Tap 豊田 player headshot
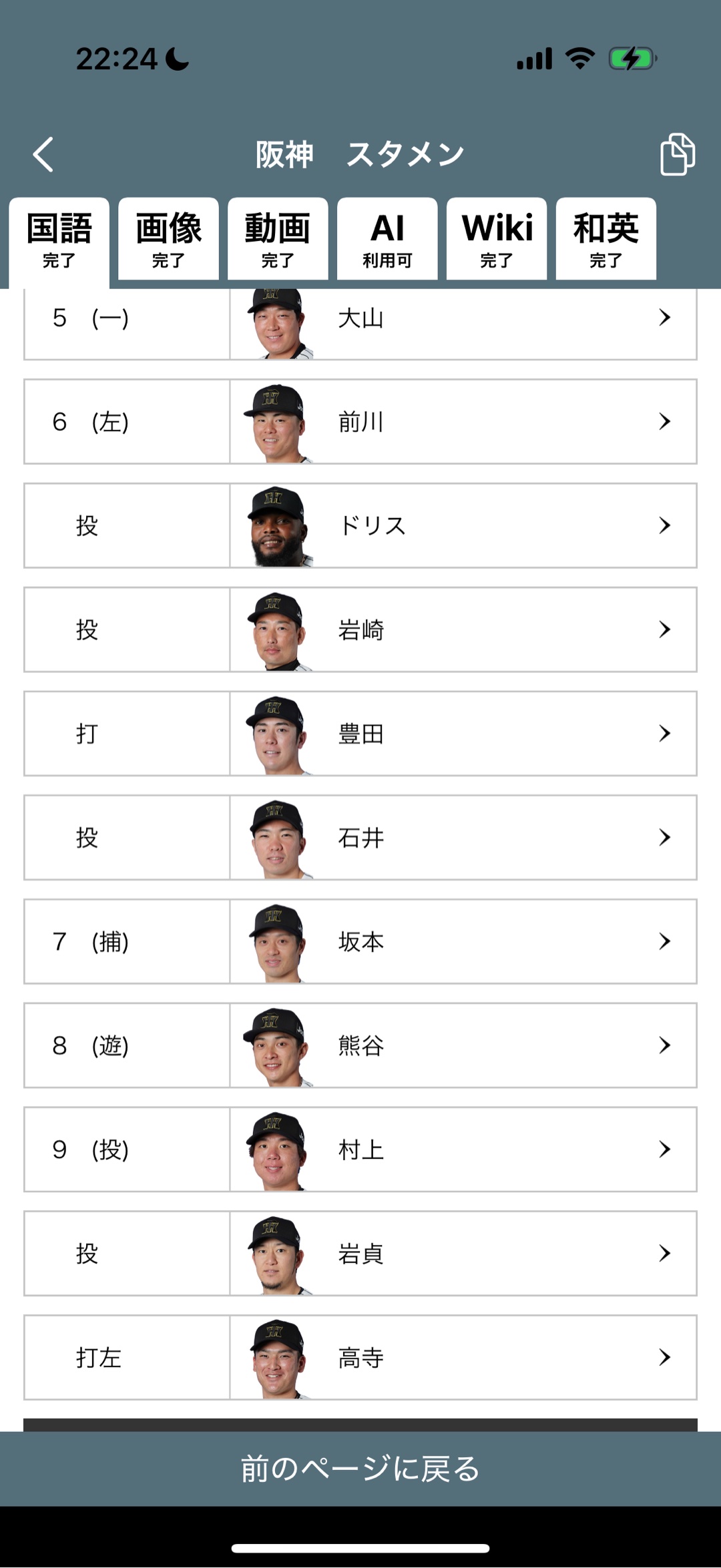Image resolution: width=721 pixels, height=1568 pixels. point(278,734)
